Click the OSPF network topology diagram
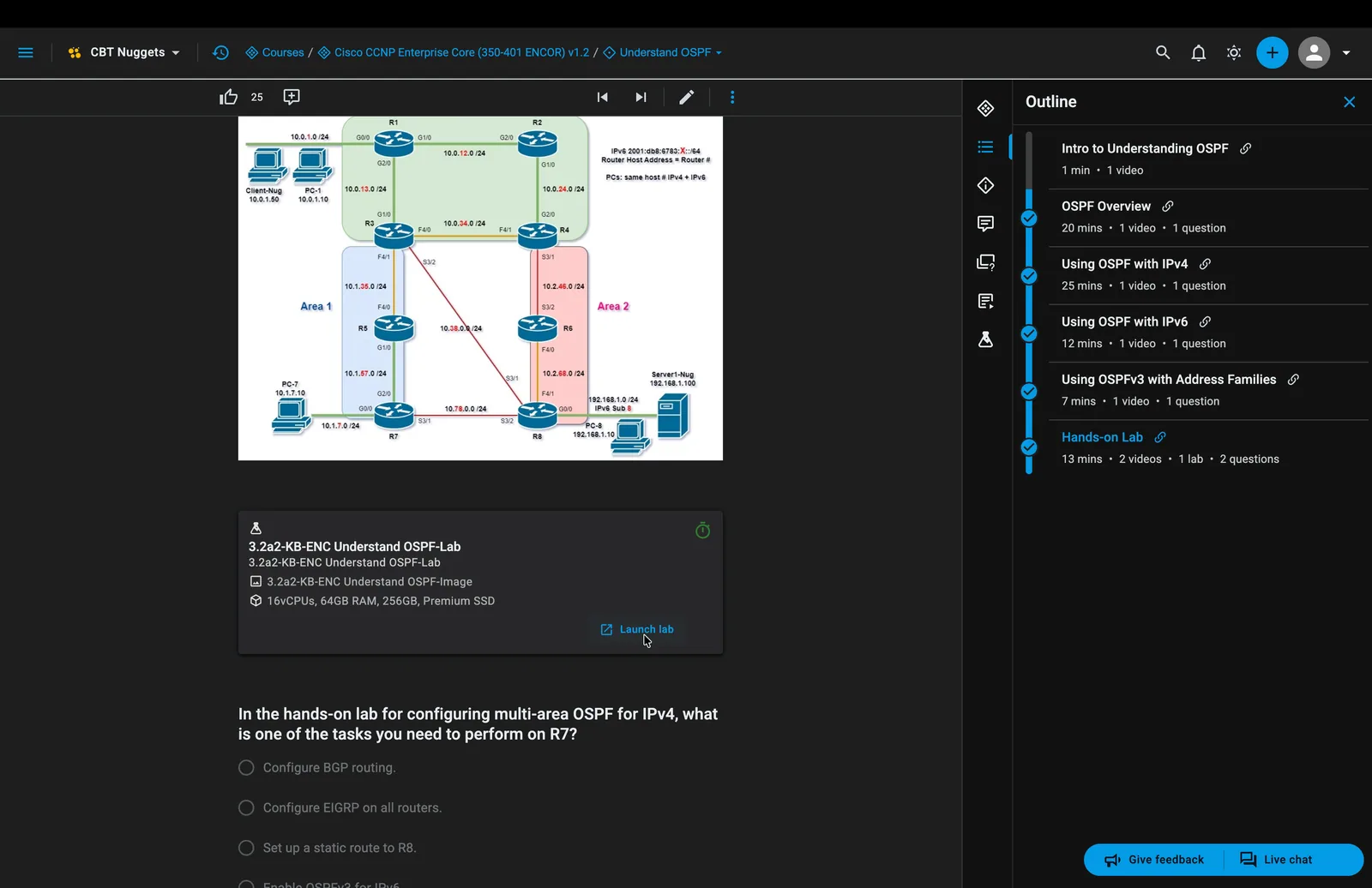Screen dimensions: 1372x888 coord(480,288)
